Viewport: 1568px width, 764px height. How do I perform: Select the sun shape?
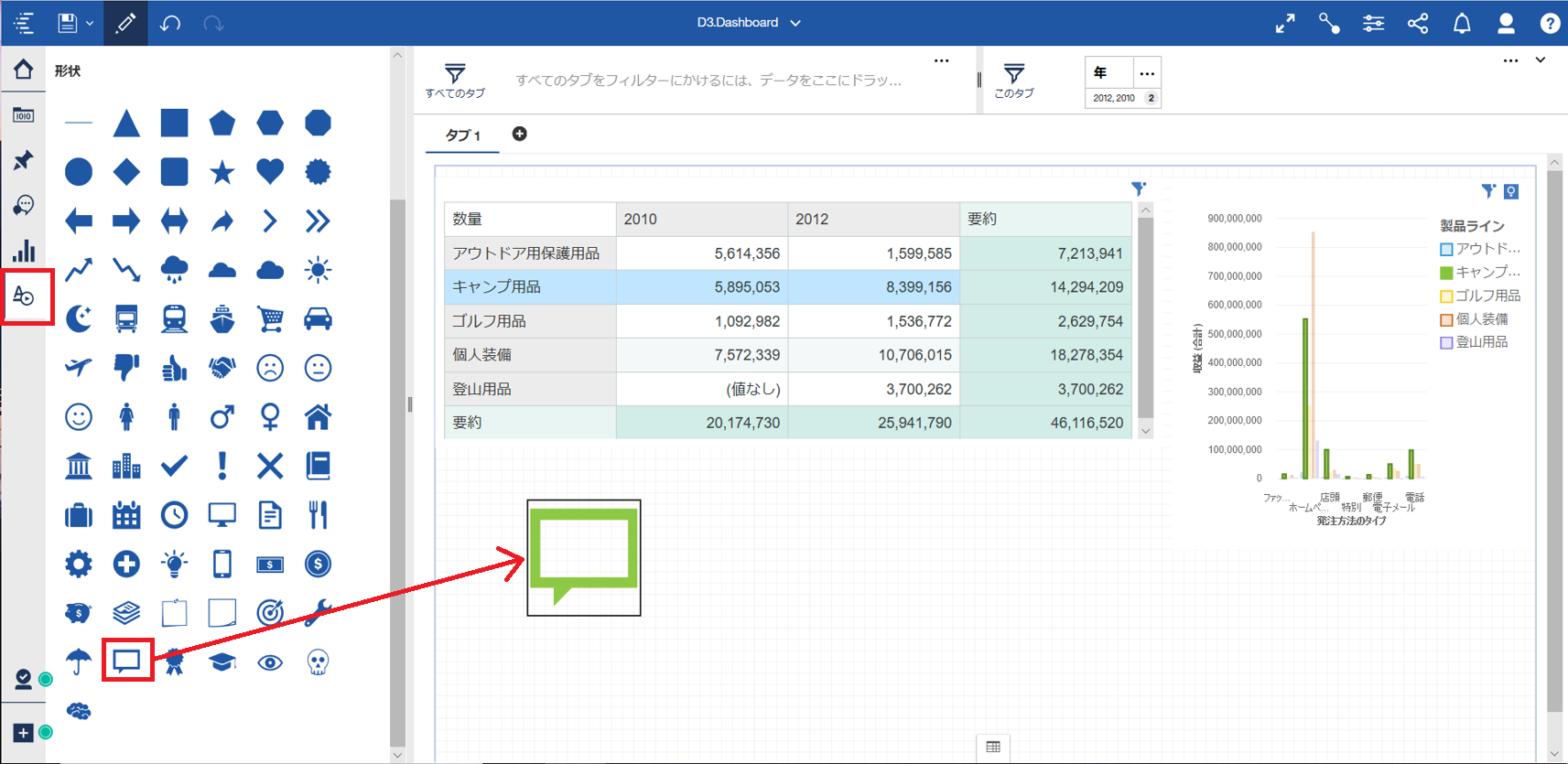coord(318,270)
